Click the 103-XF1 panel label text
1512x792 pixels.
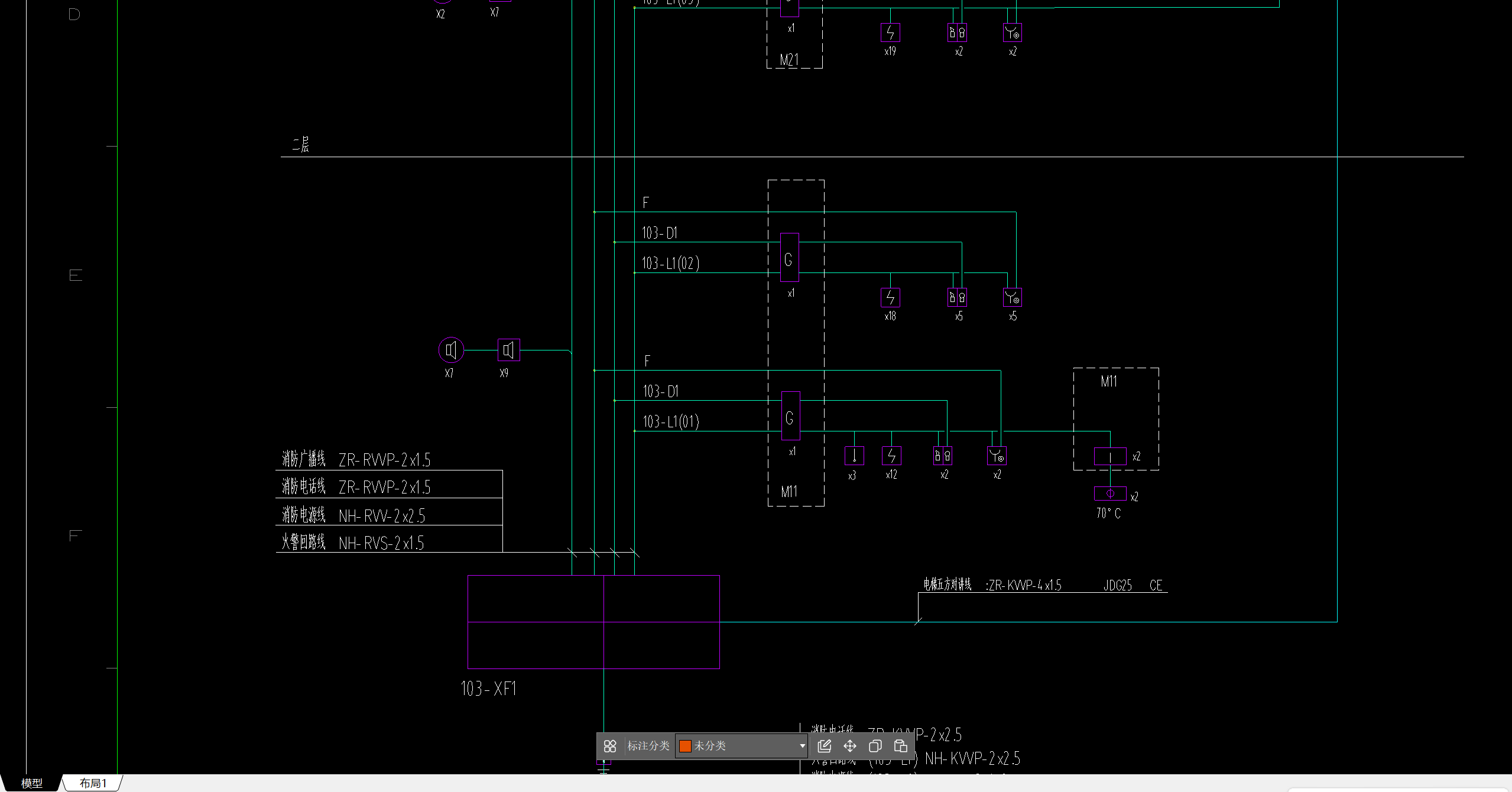(x=488, y=689)
